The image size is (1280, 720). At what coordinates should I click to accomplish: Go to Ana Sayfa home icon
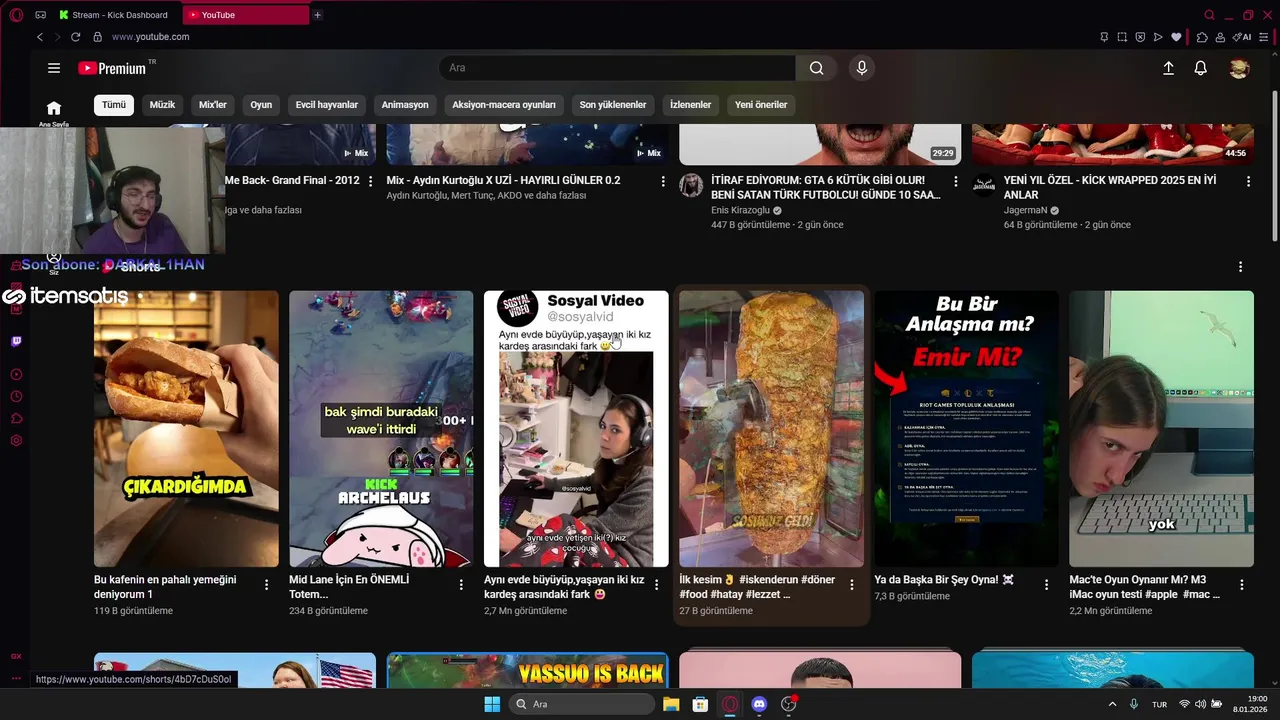[54, 108]
